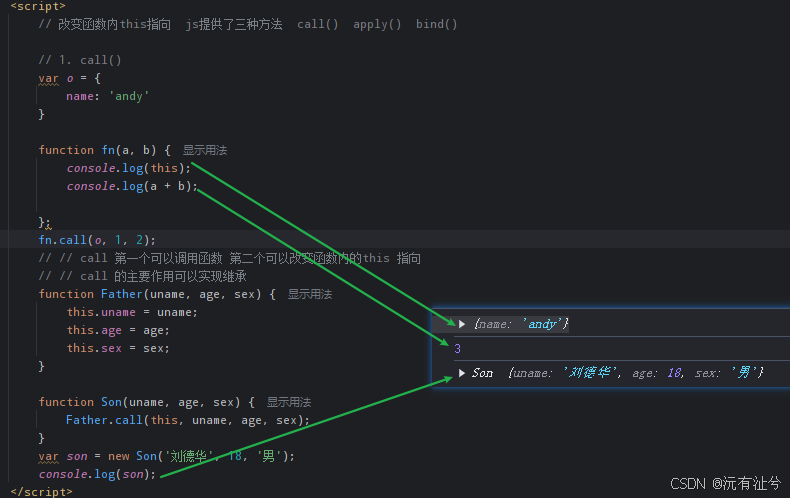Click the 'console.log(this);' statement
Image resolution: width=790 pixels, height=498 pixels.
point(129,168)
